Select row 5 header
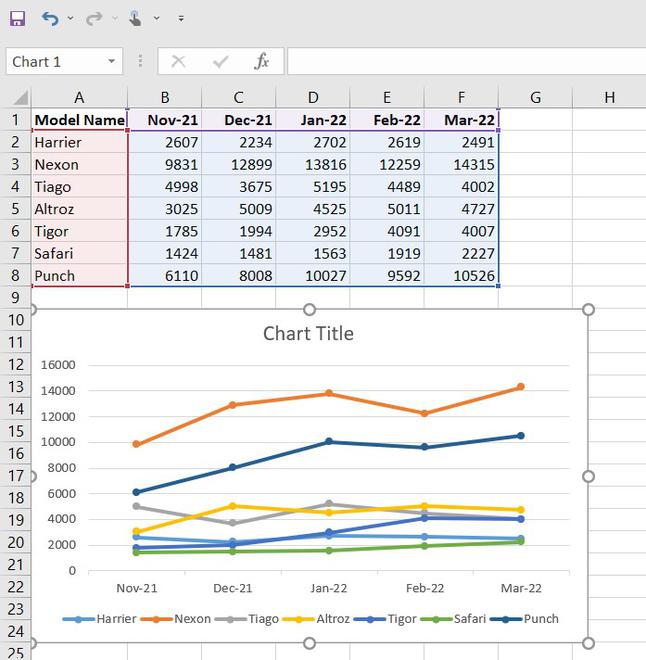 [16, 209]
